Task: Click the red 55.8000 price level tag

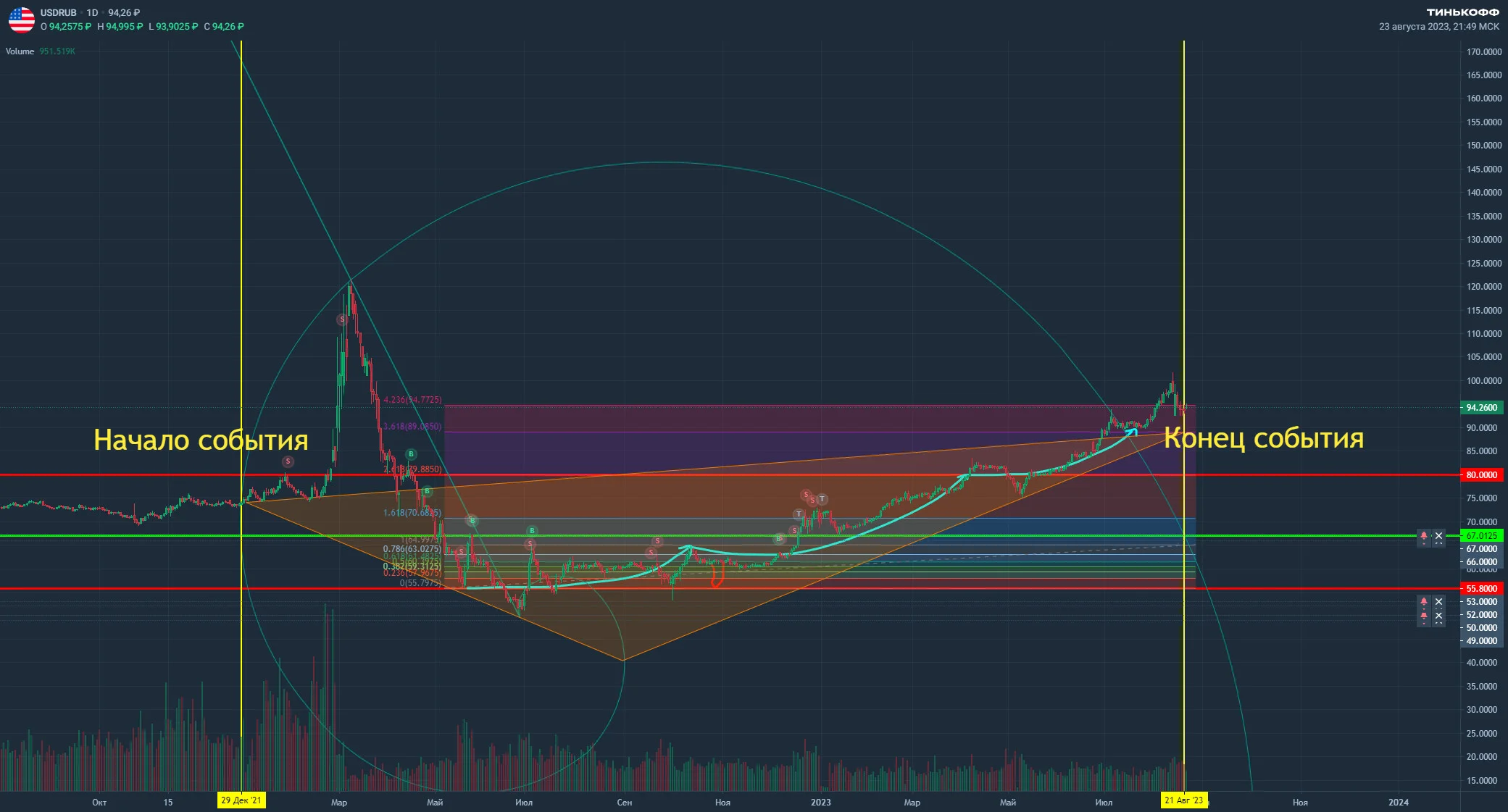Action: pos(1482,589)
